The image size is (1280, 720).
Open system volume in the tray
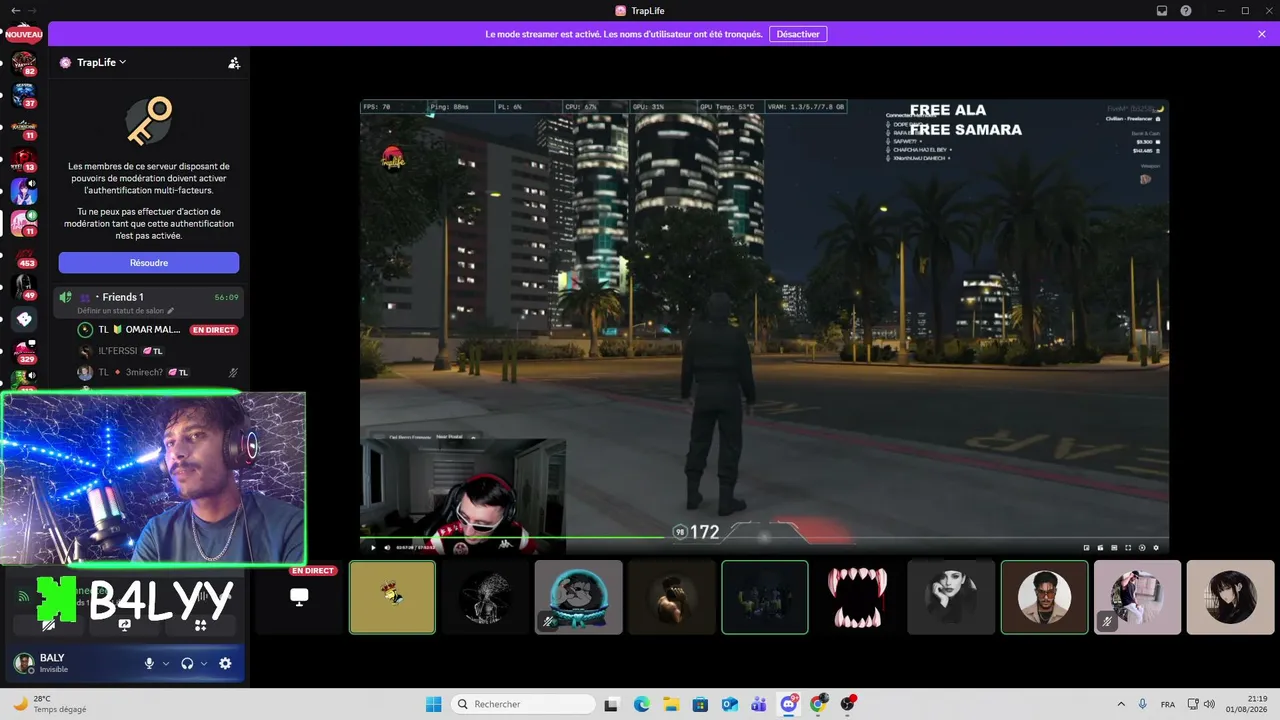1209,704
